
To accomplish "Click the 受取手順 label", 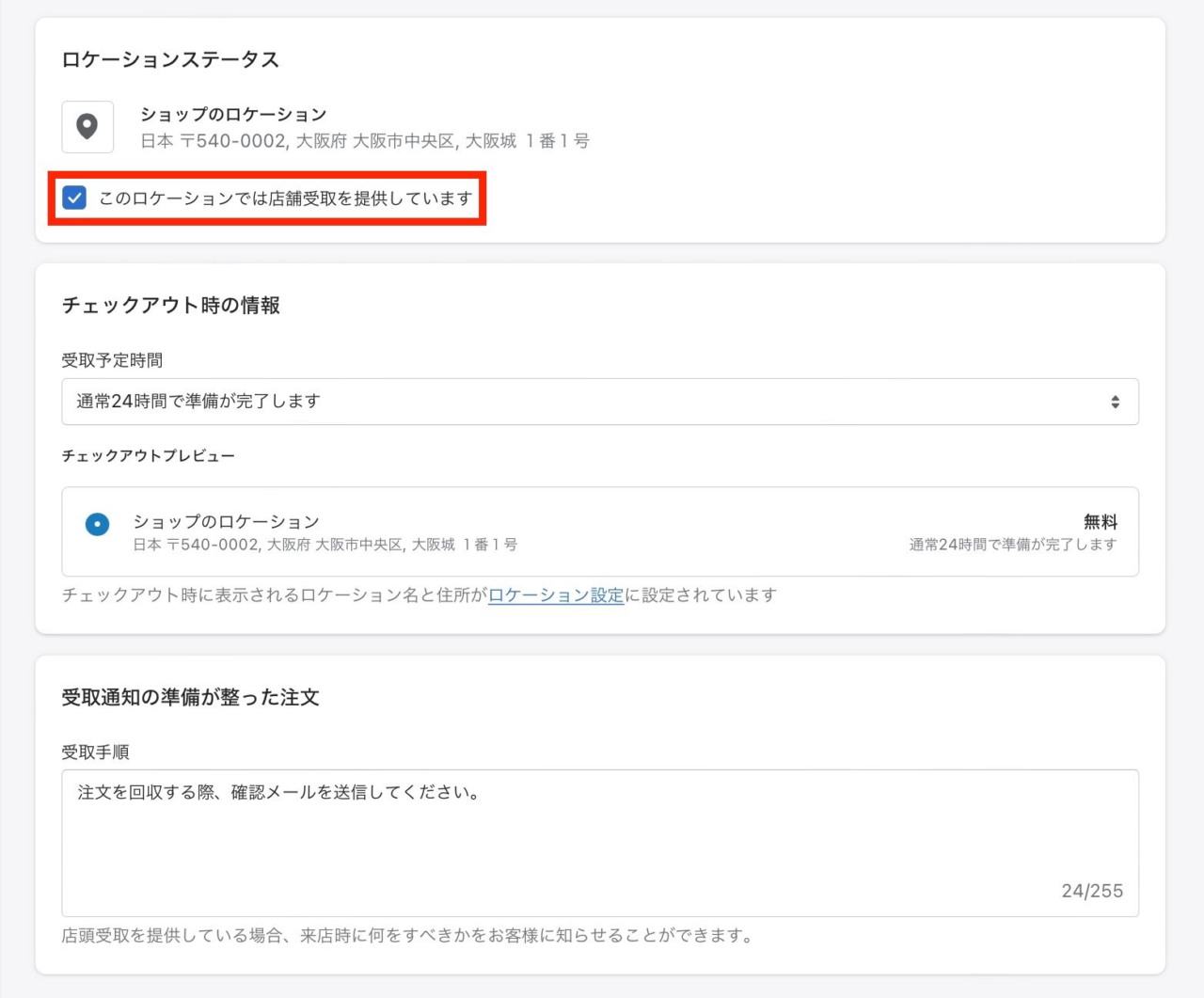I will (x=95, y=752).
